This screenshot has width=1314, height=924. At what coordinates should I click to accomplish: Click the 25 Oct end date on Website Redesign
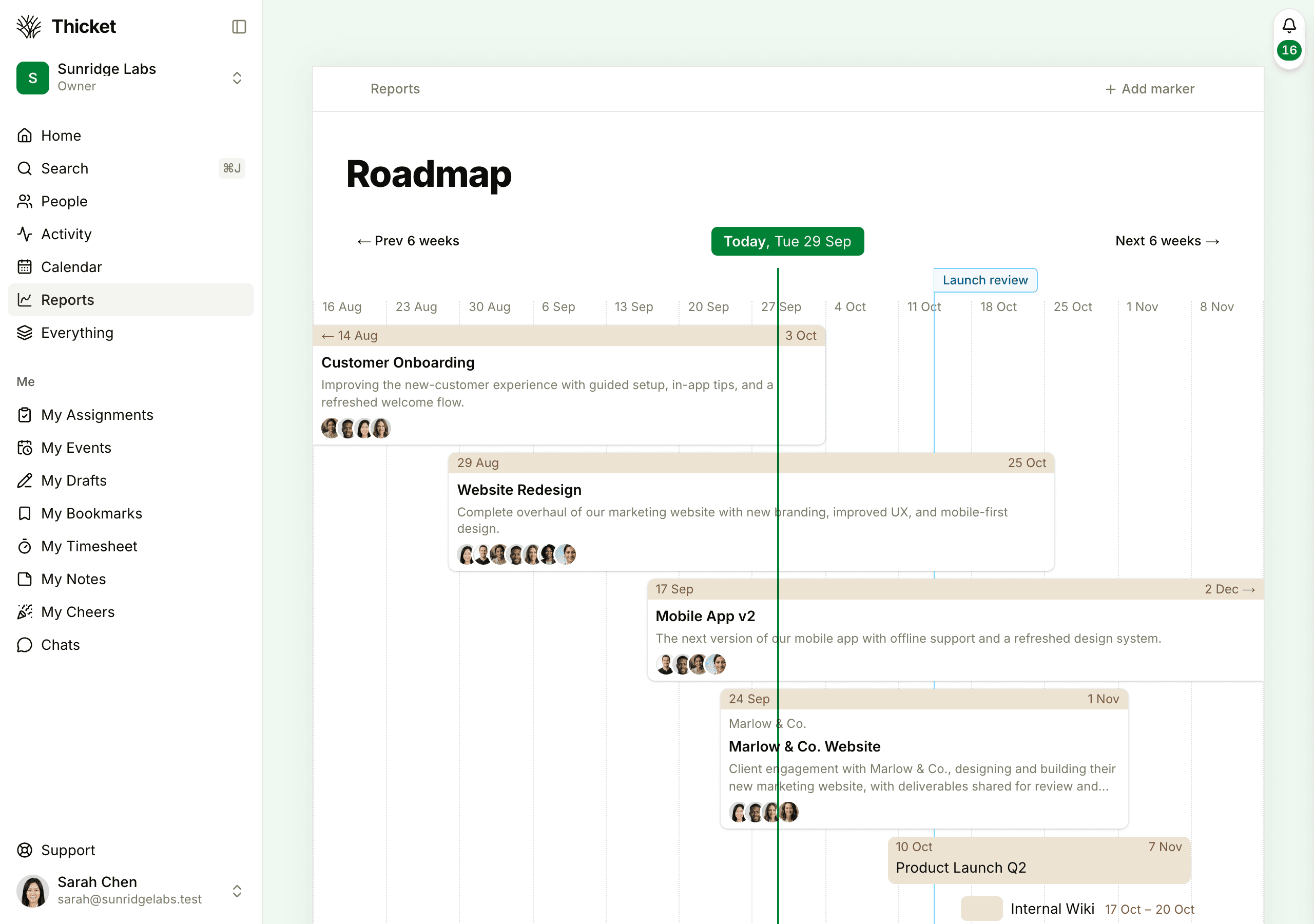tap(1027, 463)
